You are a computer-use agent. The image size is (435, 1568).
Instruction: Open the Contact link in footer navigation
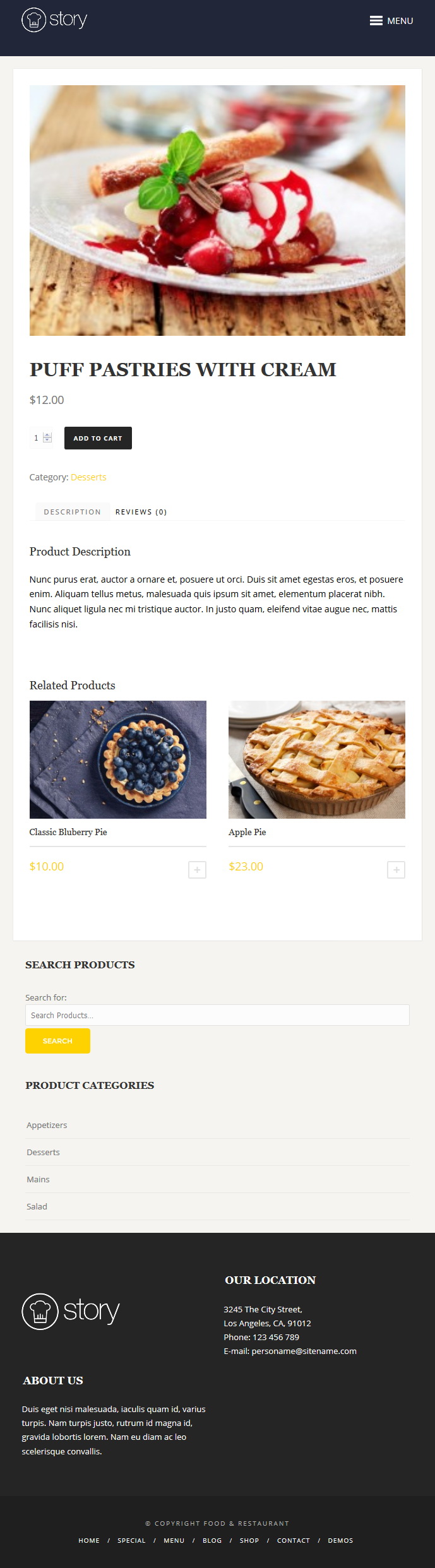(x=294, y=1540)
